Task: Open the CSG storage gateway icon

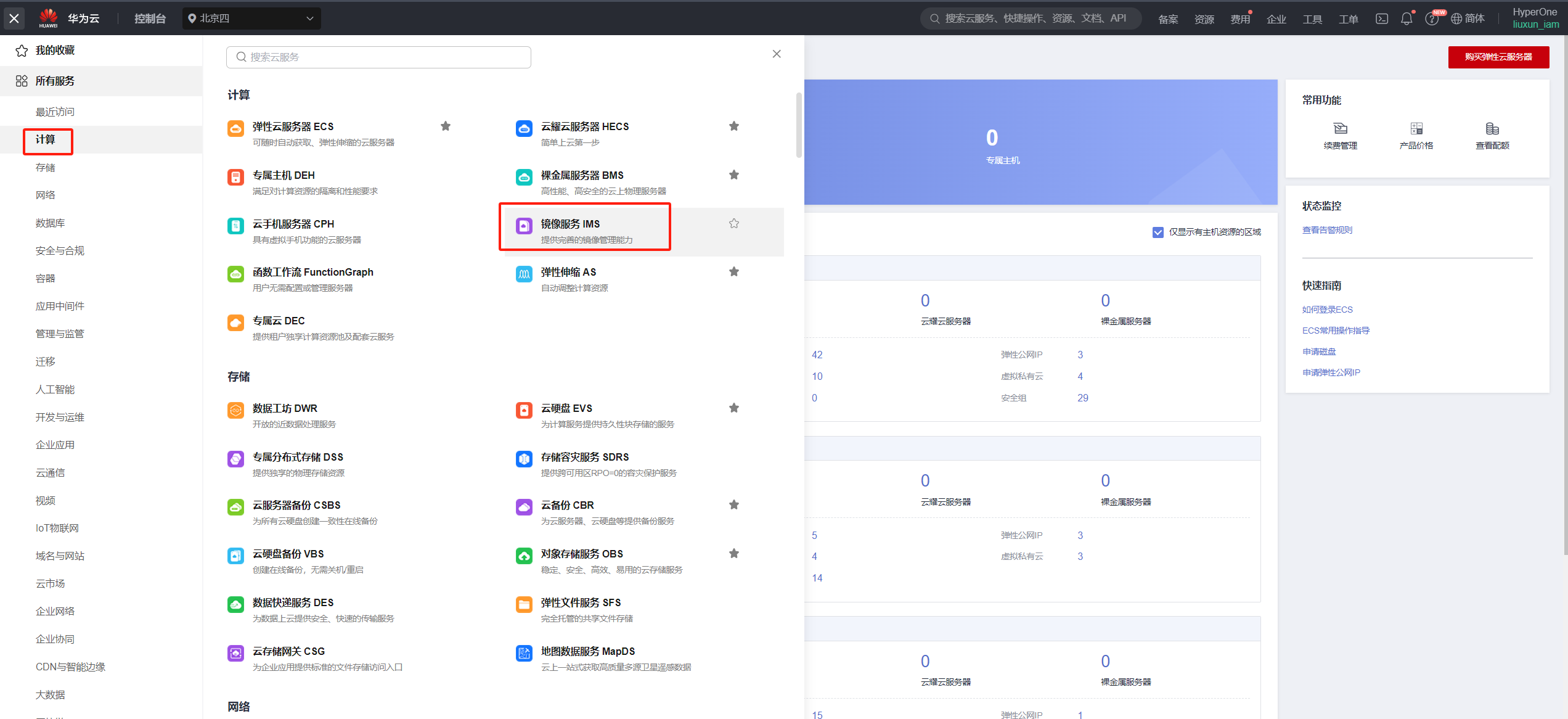Action: pos(235,653)
